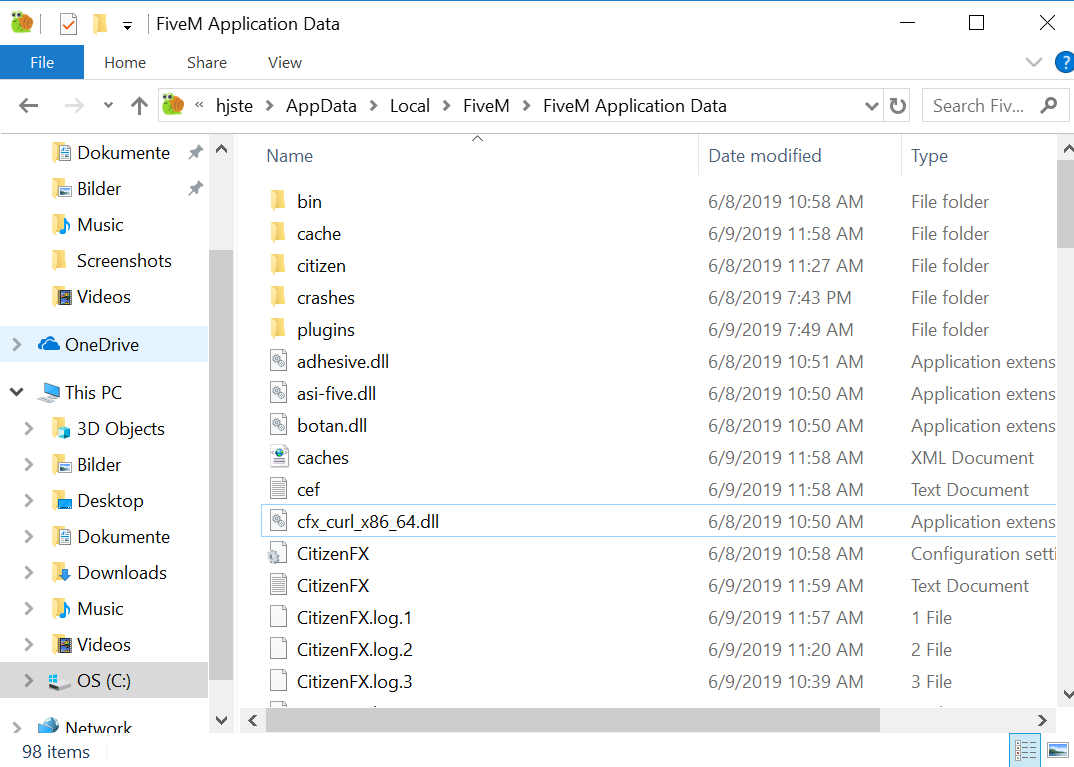
Task: Go back to the previous folder
Action: [29, 105]
